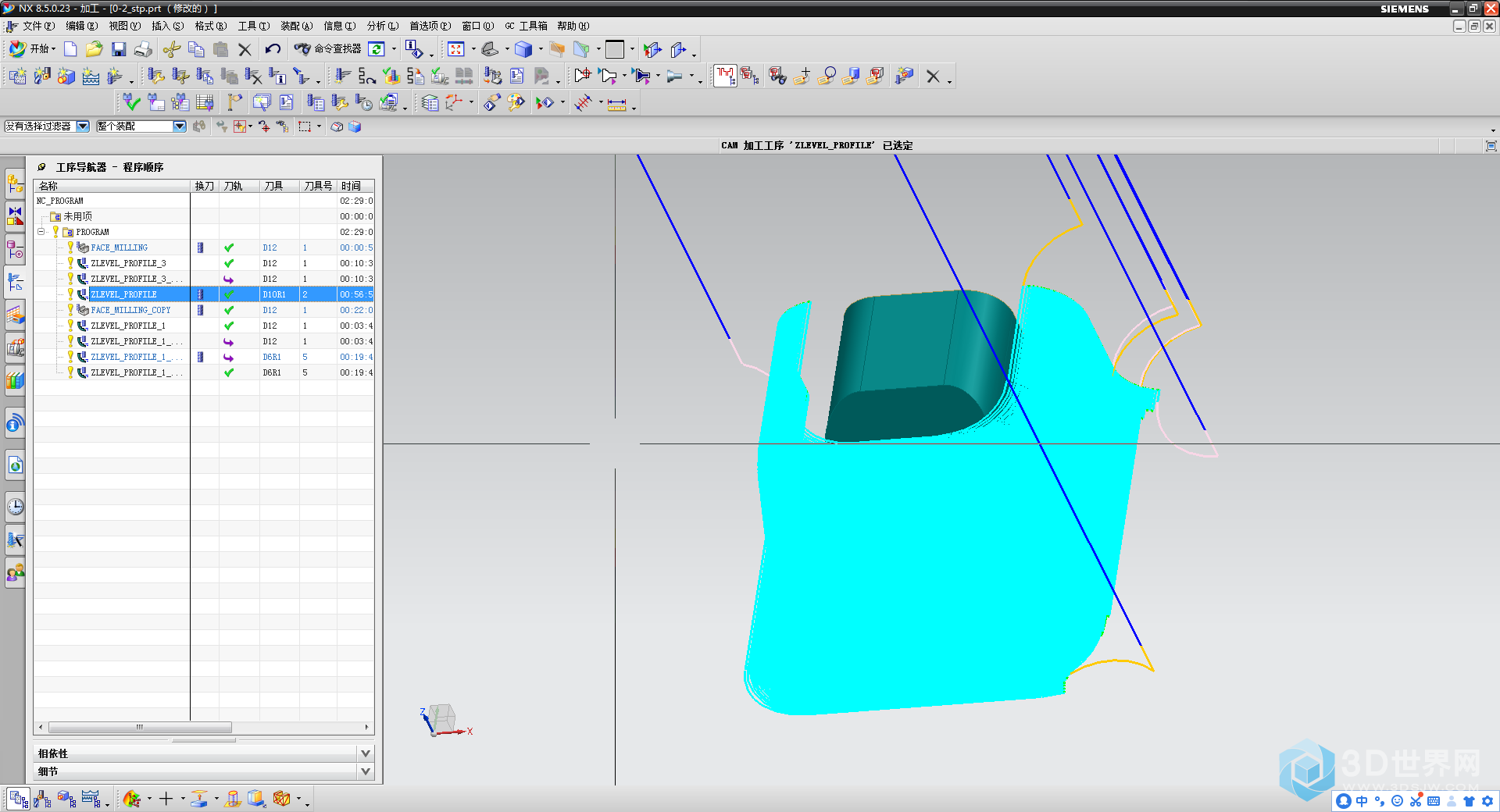Open the 分析 menu
The height and width of the screenshot is (812, 1500).
[382, 26]
